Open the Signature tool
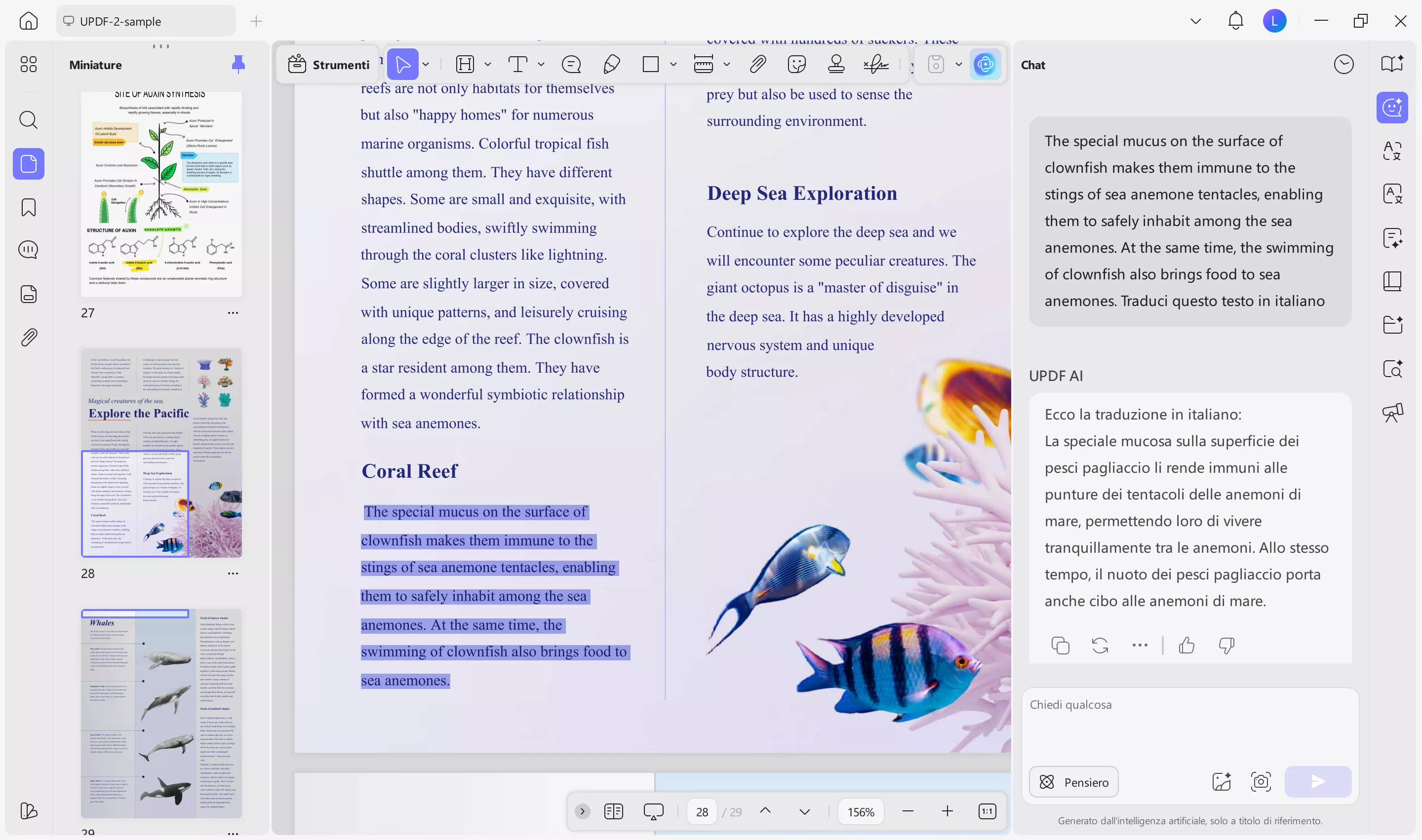1422x840 pixels. 875,64
